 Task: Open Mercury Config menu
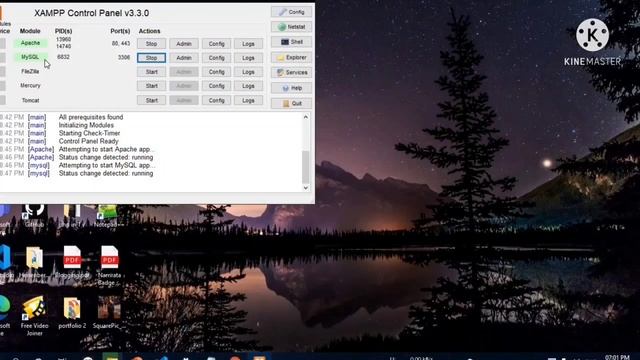[x=216, y=86]
